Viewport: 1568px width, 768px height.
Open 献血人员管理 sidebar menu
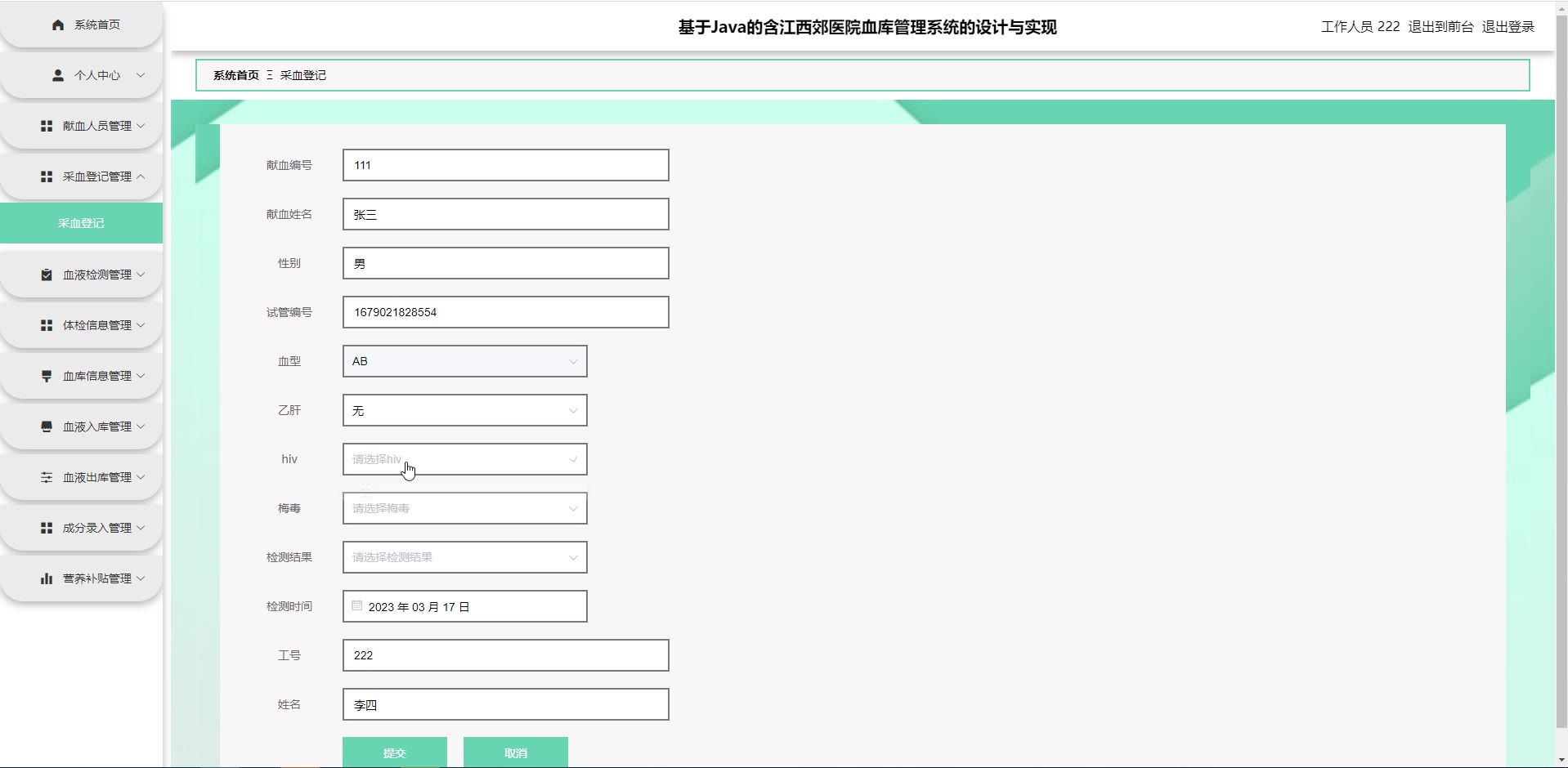[x=81, y=126]
